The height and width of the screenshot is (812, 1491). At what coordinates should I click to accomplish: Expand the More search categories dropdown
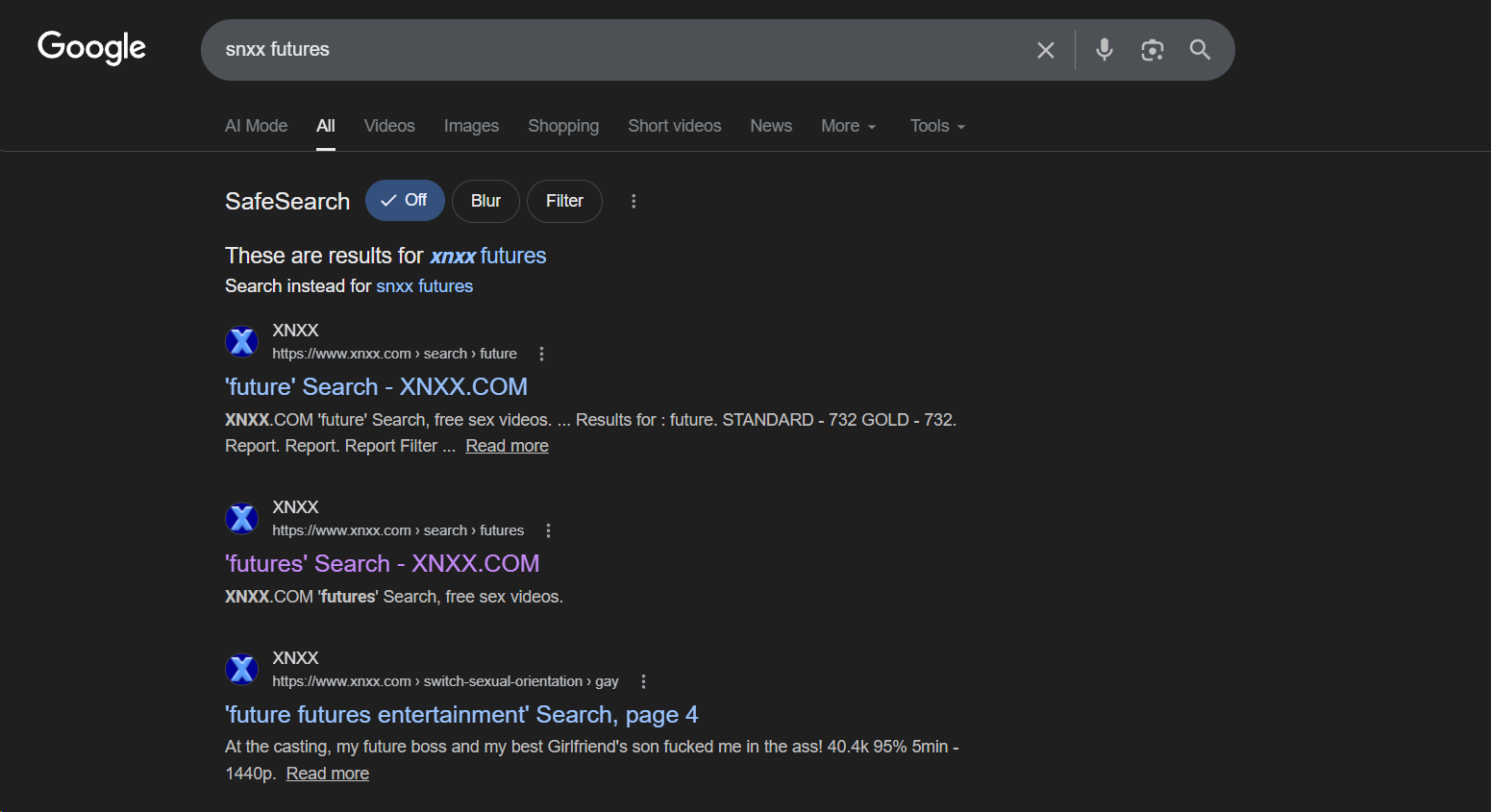coord(849,126)
